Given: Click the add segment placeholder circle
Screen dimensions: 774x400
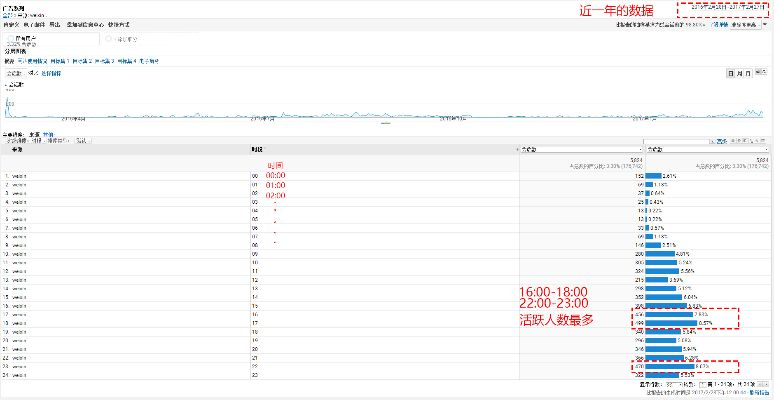Looking at the screenshot, I should [108, 40].
